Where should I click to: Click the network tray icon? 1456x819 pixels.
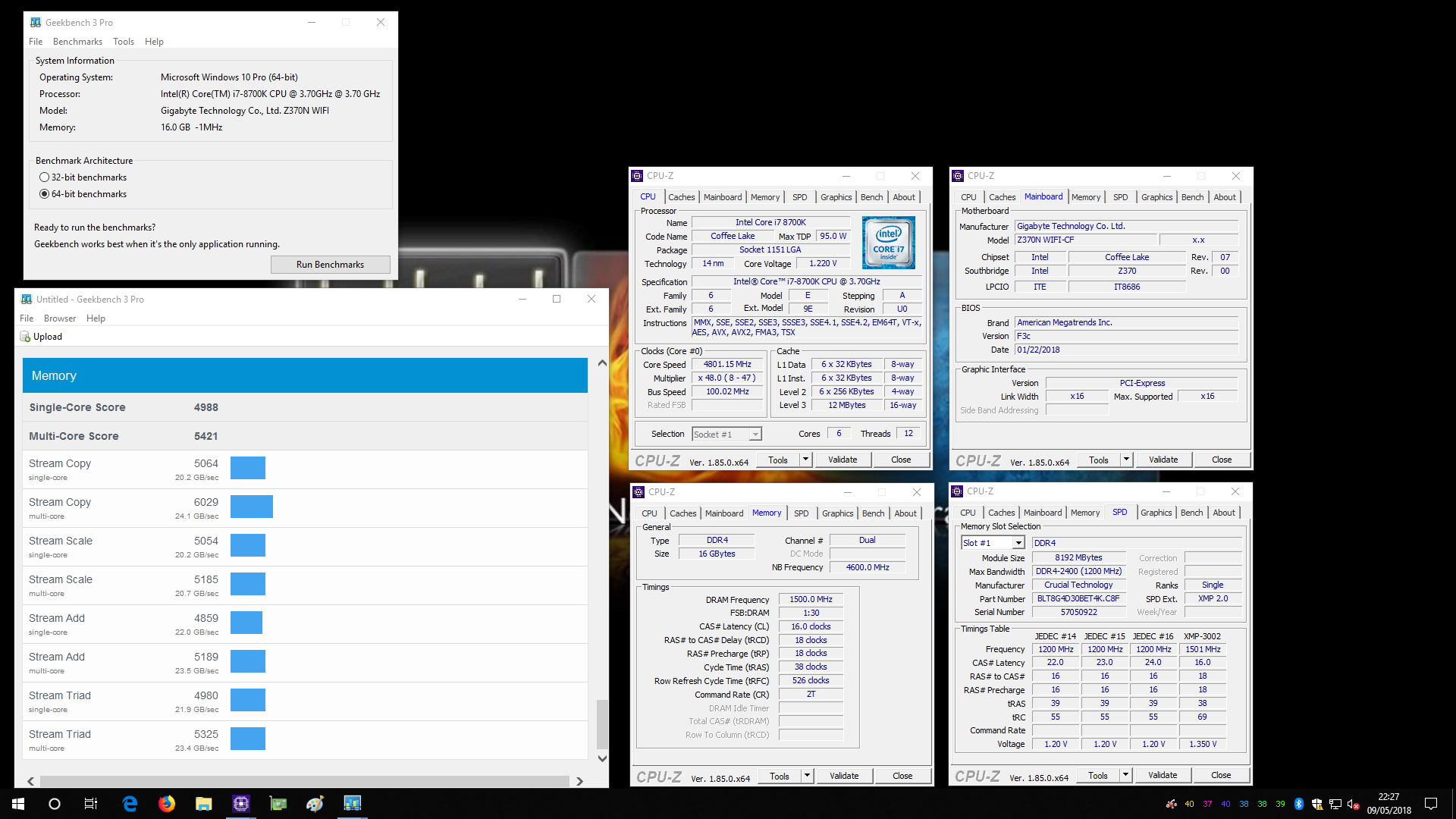tap(1335, 804)
